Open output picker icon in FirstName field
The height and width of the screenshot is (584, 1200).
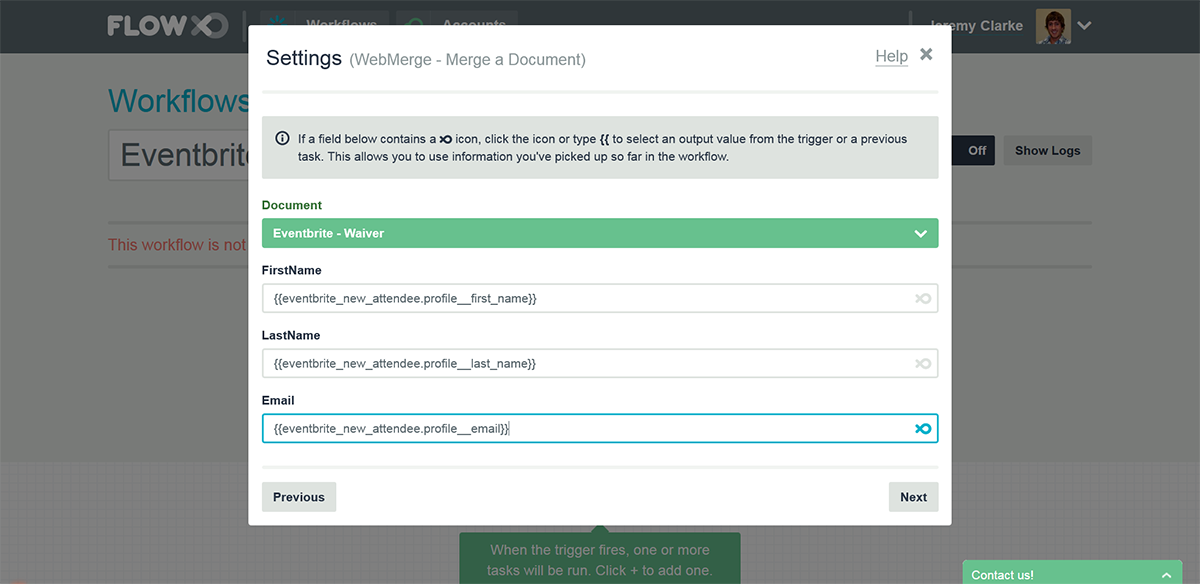point(923,299)
